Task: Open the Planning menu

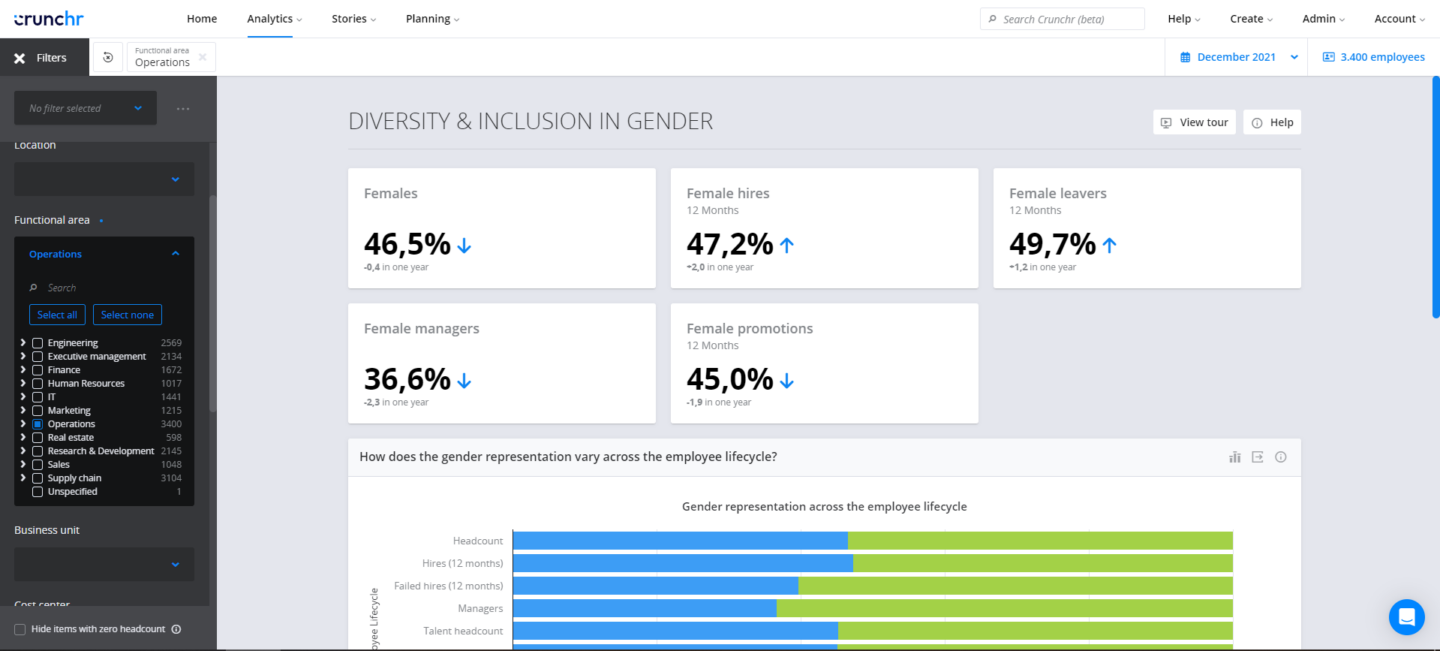Action: [x=433, y=19]
